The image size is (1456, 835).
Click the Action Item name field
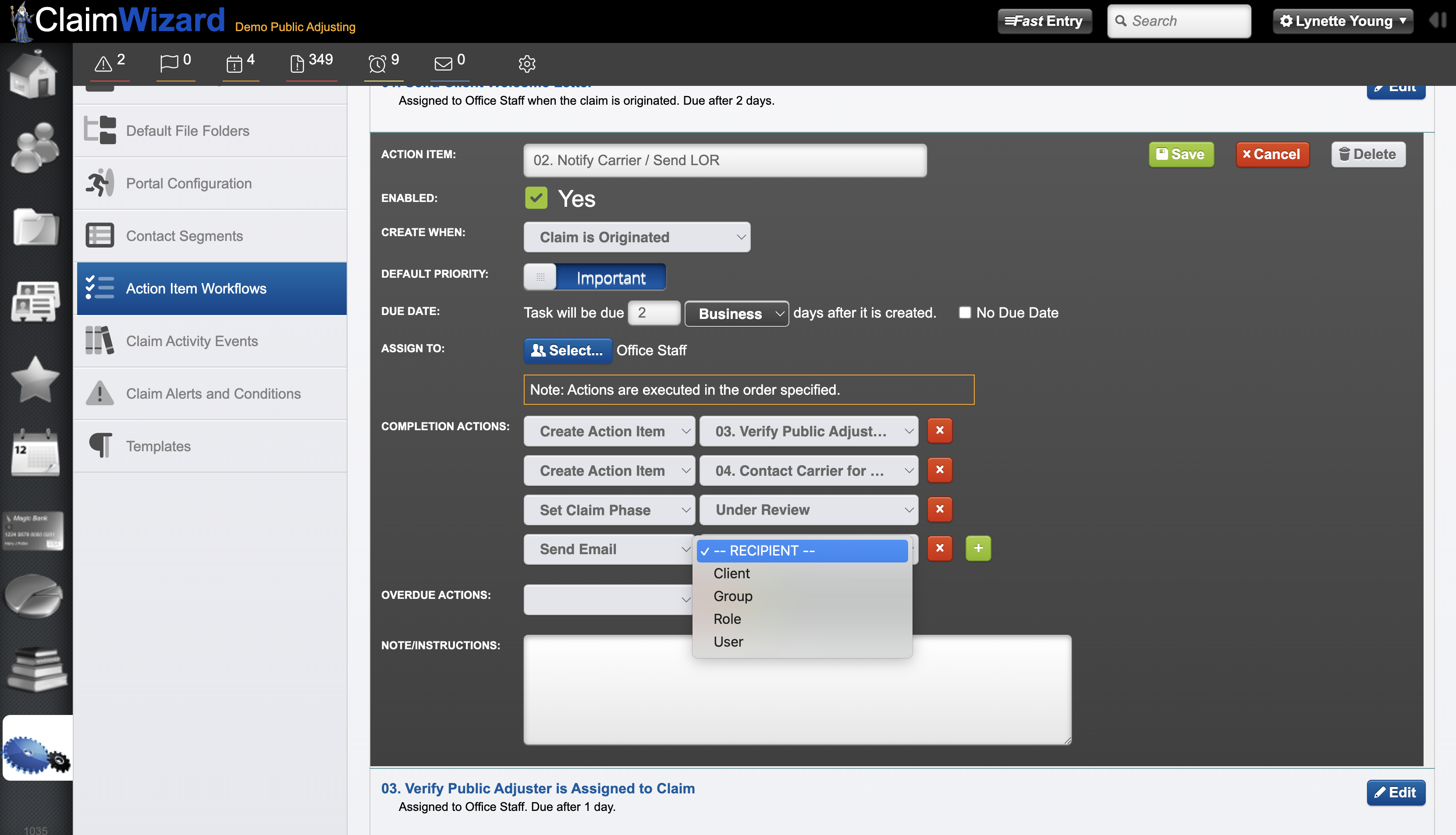[724, 160]
